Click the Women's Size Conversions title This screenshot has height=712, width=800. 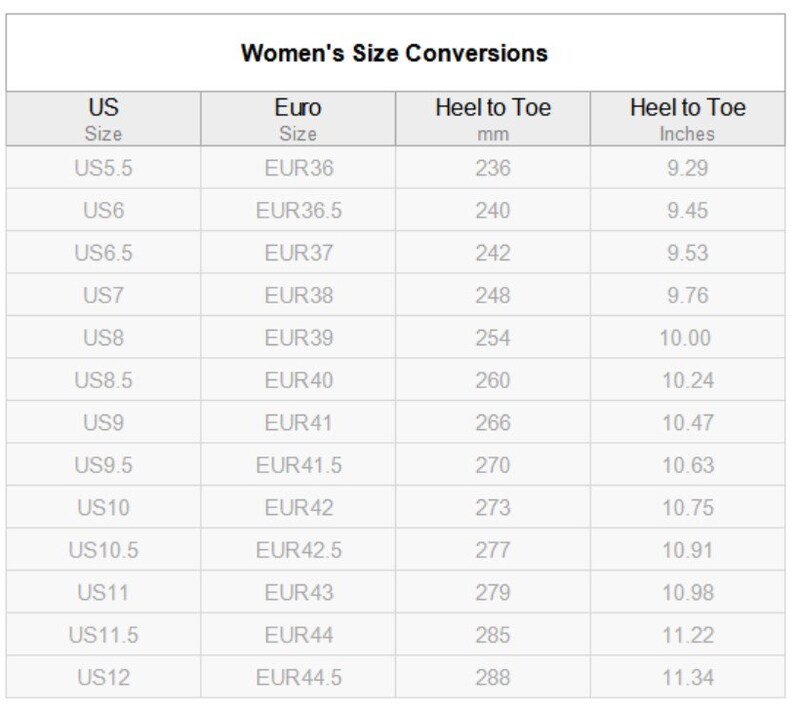coord(394,53)
